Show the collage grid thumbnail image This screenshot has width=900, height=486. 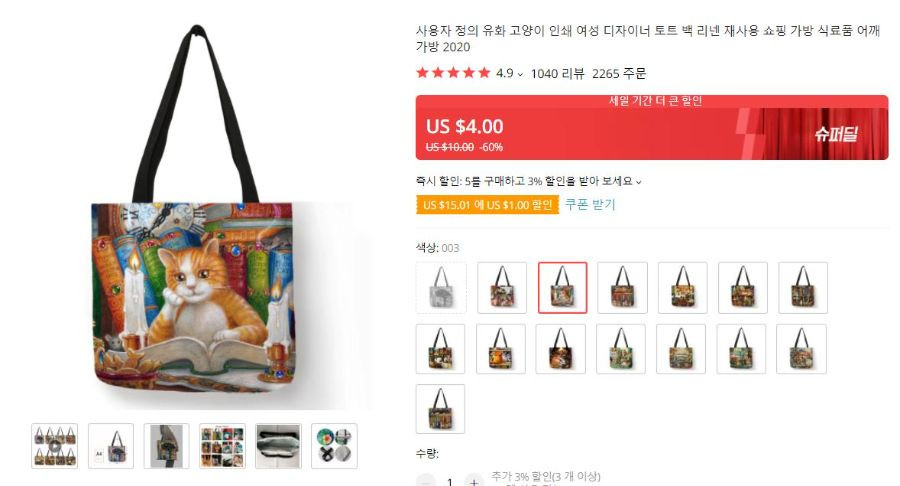click(223, 446)
